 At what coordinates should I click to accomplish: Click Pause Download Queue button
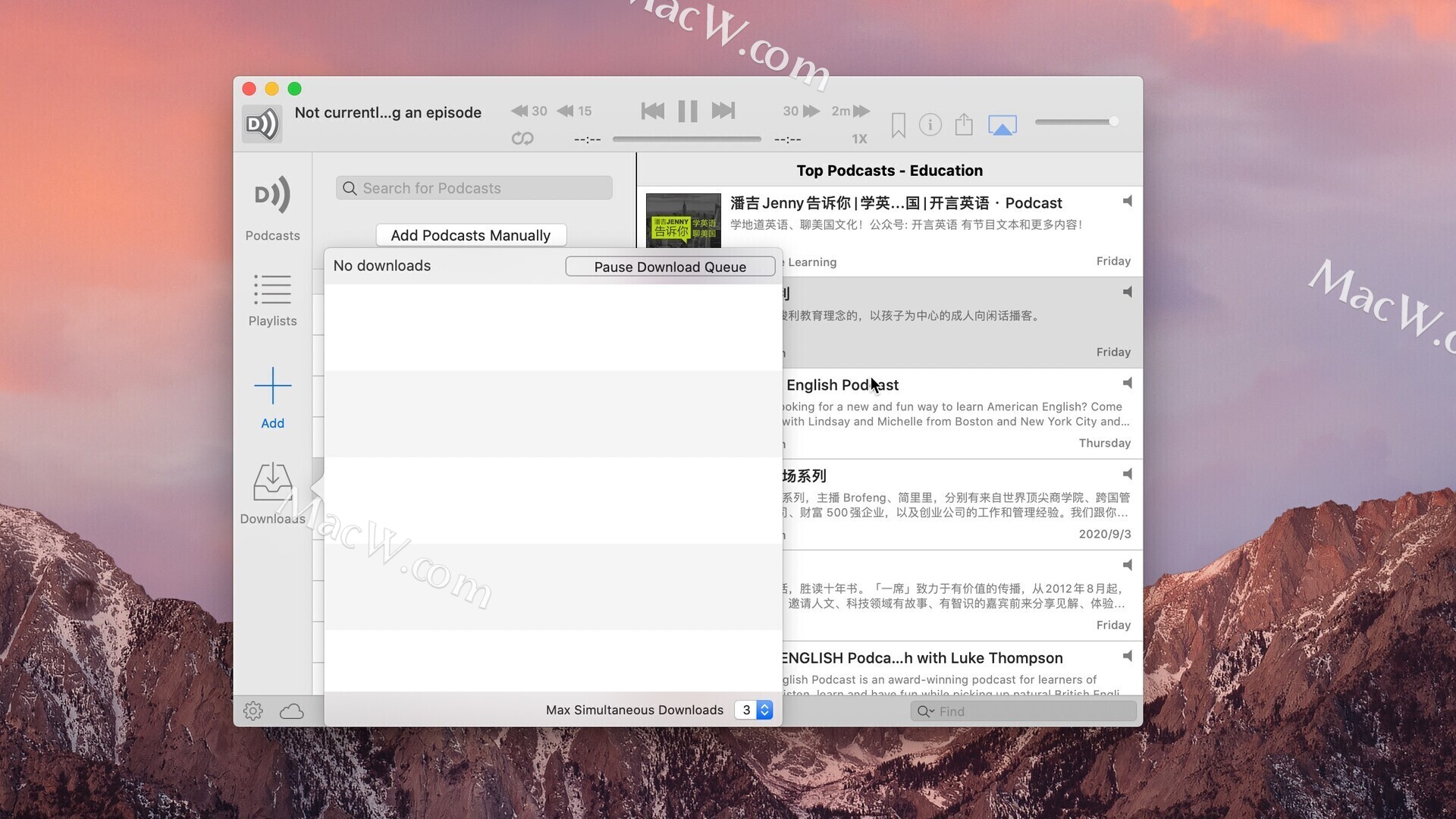tap(670, 266)
